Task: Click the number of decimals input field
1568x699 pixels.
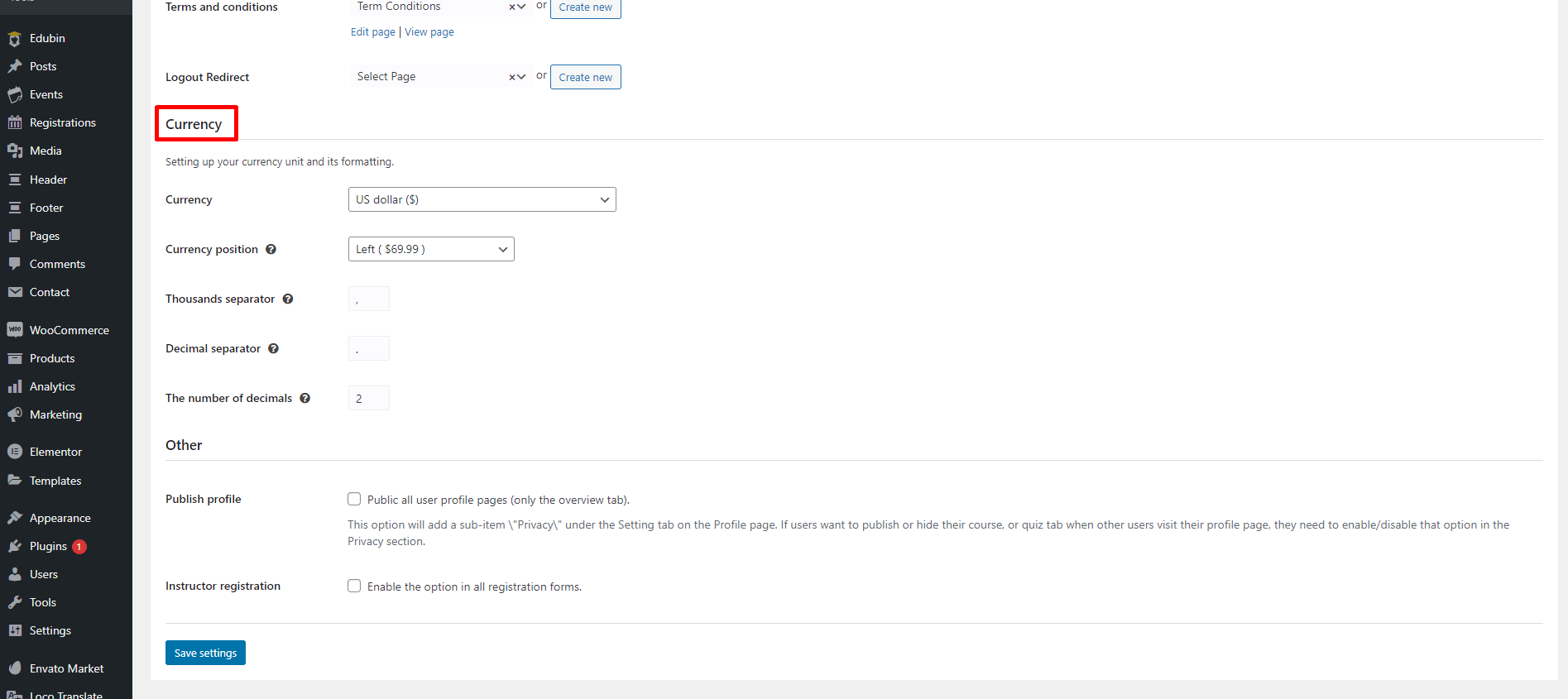Action: [368, 398]
